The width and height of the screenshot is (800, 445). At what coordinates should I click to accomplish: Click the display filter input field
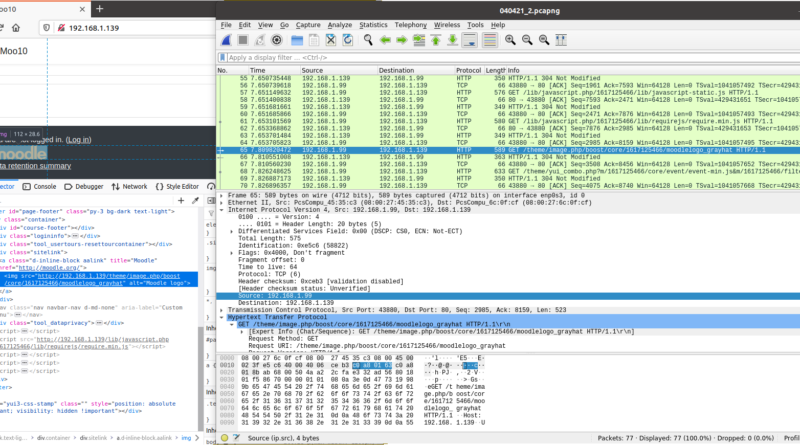[x=513, y=58]
